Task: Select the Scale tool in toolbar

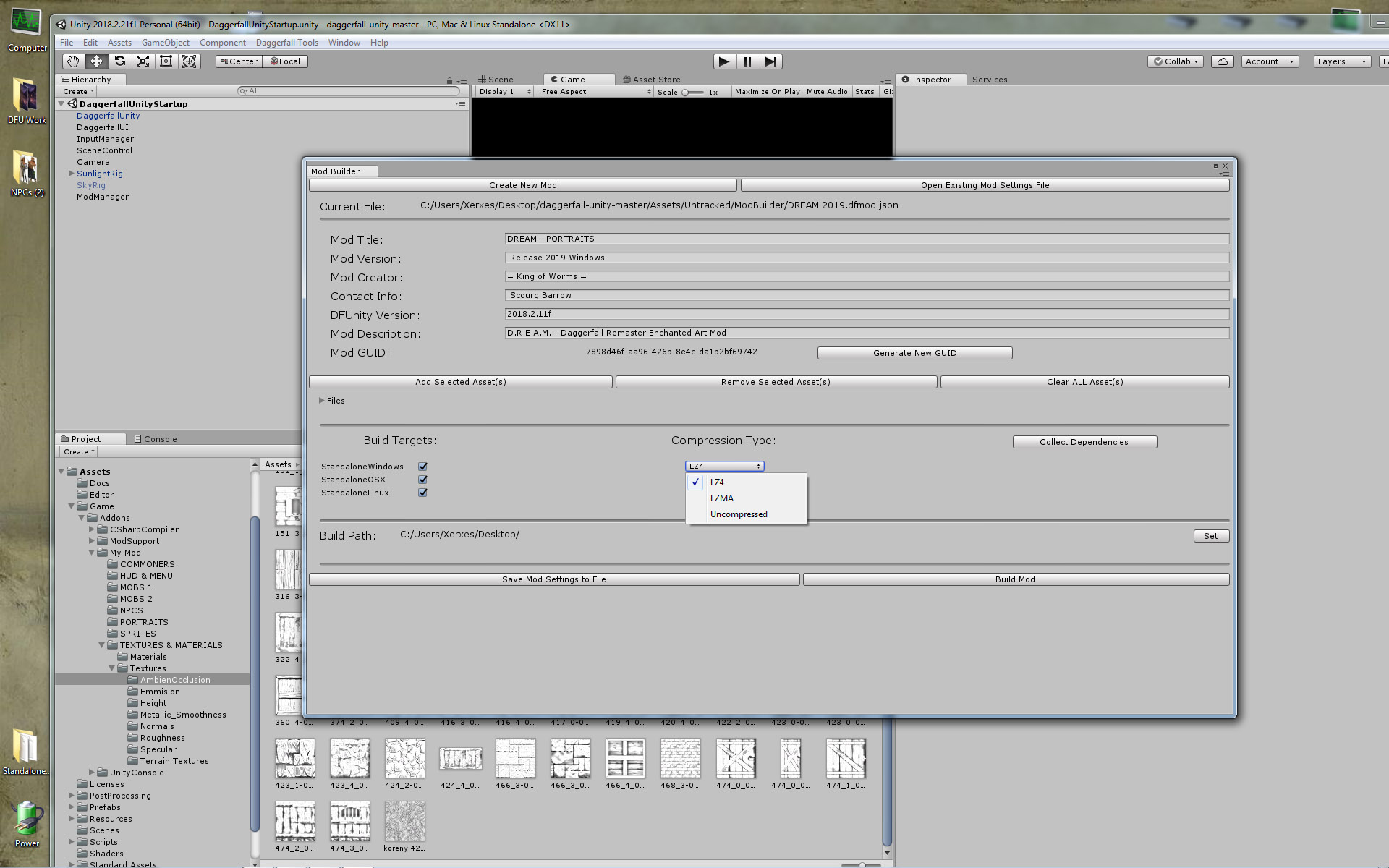Action: click(x=143, y=61)
